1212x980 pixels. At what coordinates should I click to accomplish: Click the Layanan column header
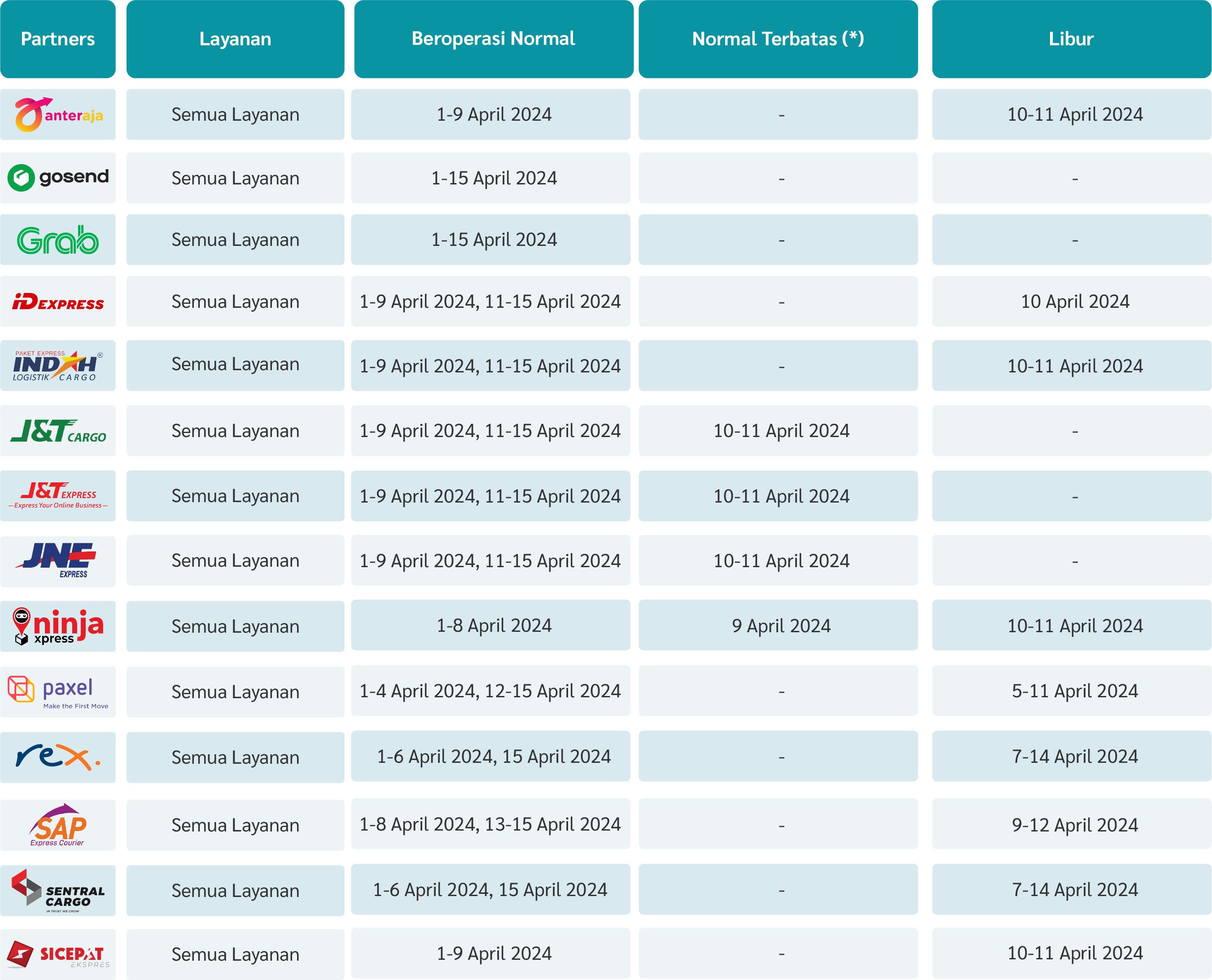coord(236,39)
